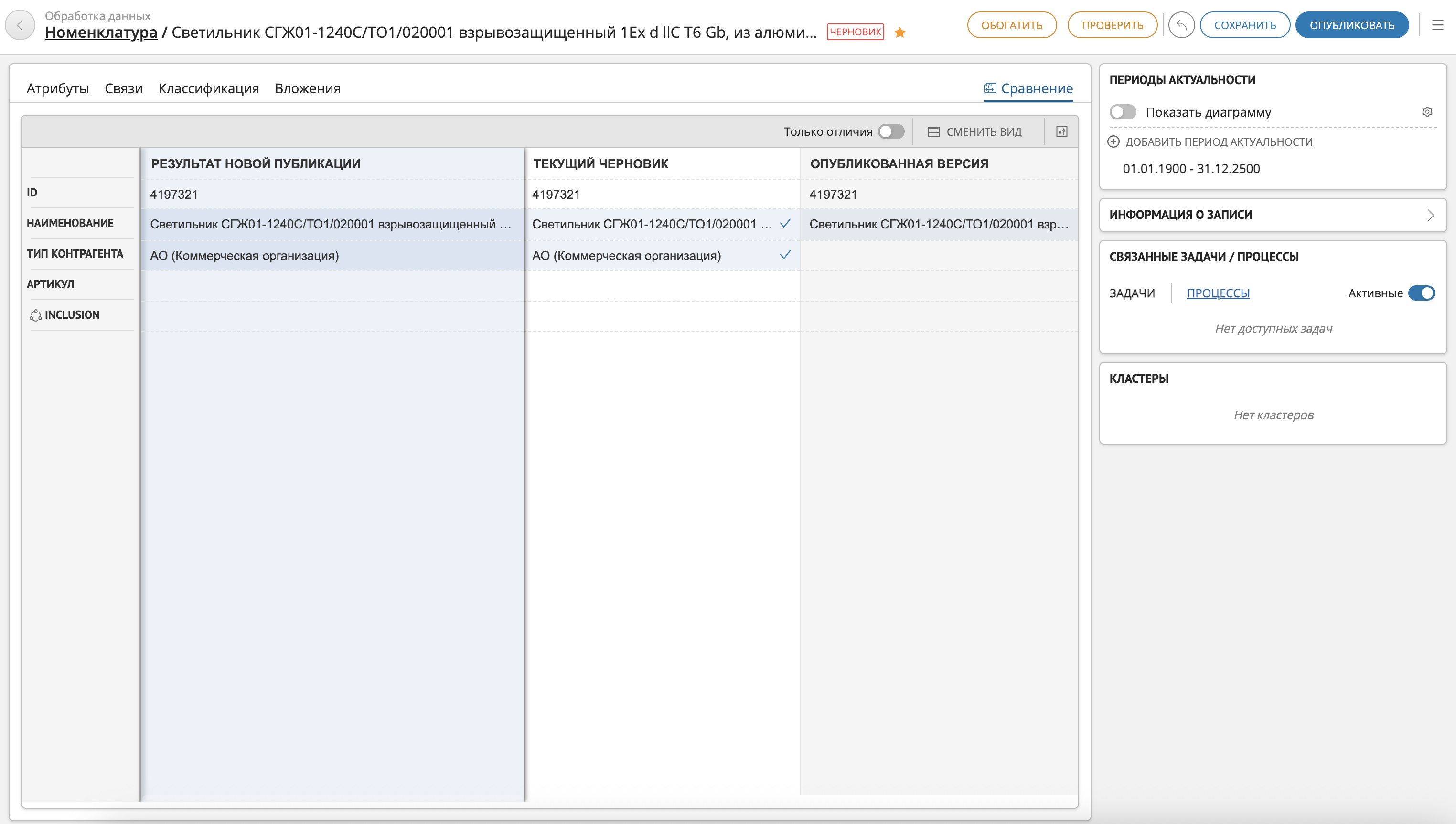Click the undo arrow icon
The width and height of the screenshot is (1456, 824).
1181,25
